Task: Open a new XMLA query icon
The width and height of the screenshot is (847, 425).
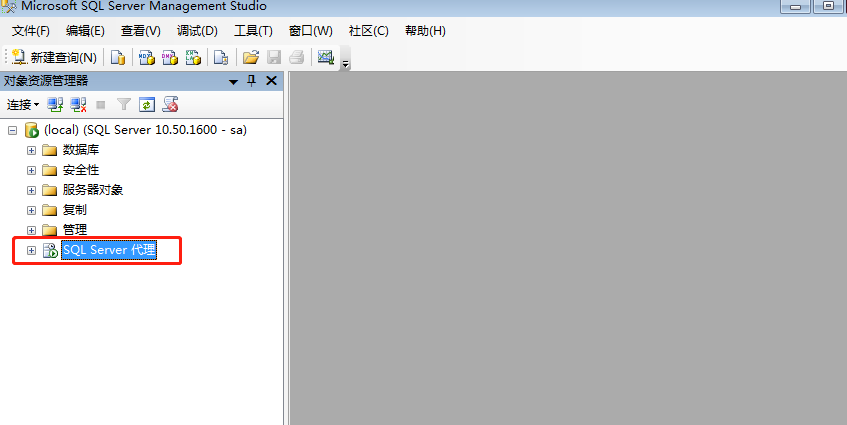Action: tap(193, 57)
